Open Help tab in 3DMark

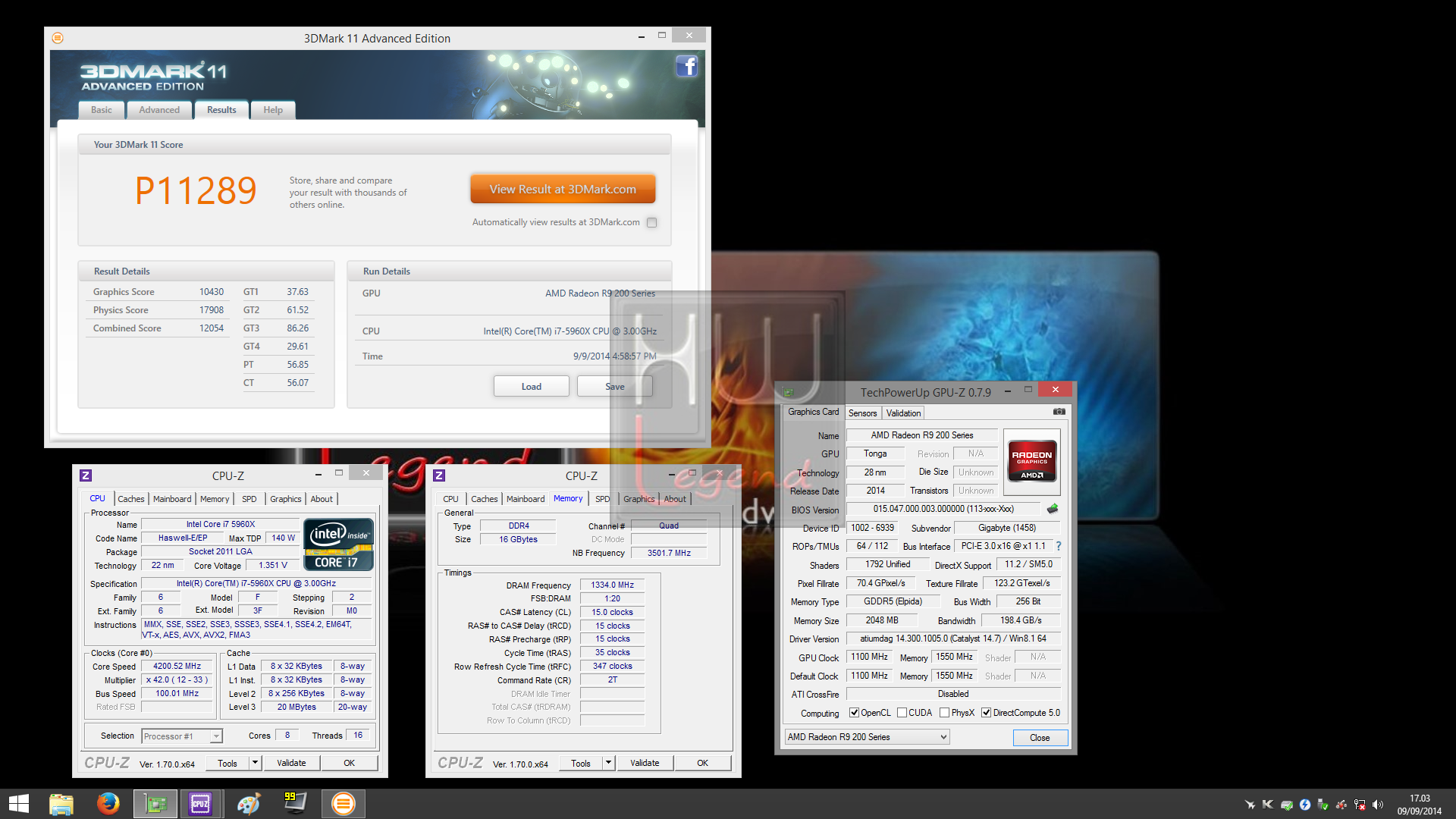tap(273, 110)
